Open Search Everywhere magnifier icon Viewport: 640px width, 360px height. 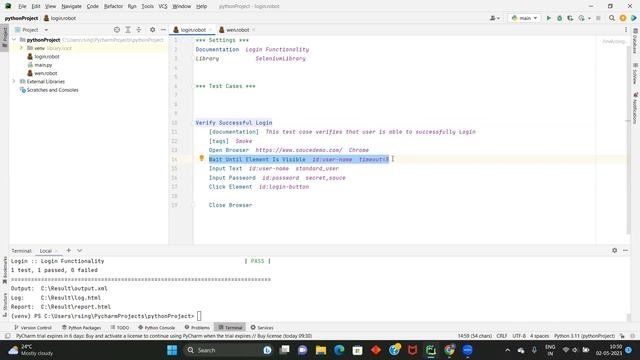tap(612, 18)
